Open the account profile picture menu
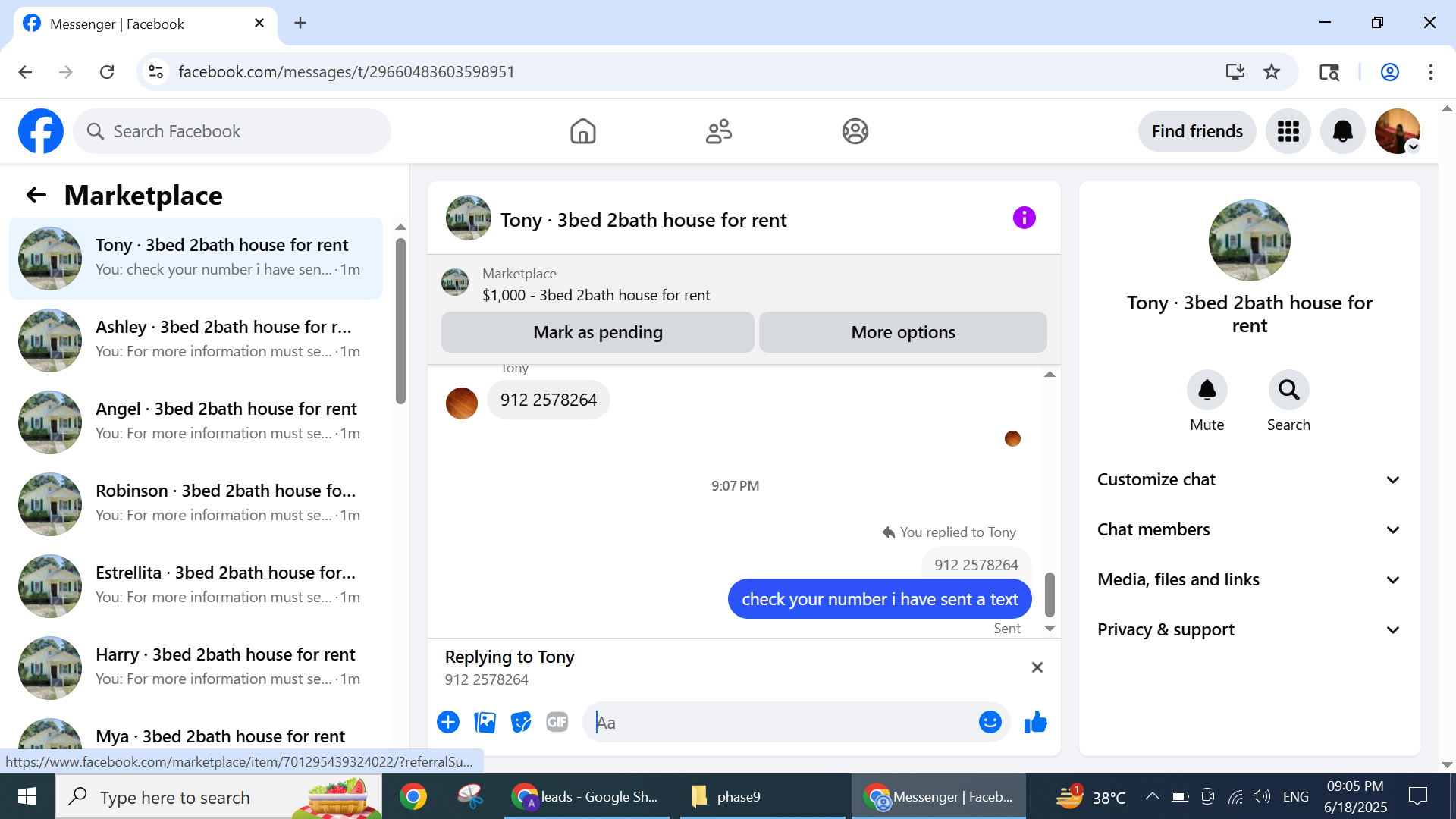The width and height of the screenshot is (1456, 819). (x=1397, y=131)
